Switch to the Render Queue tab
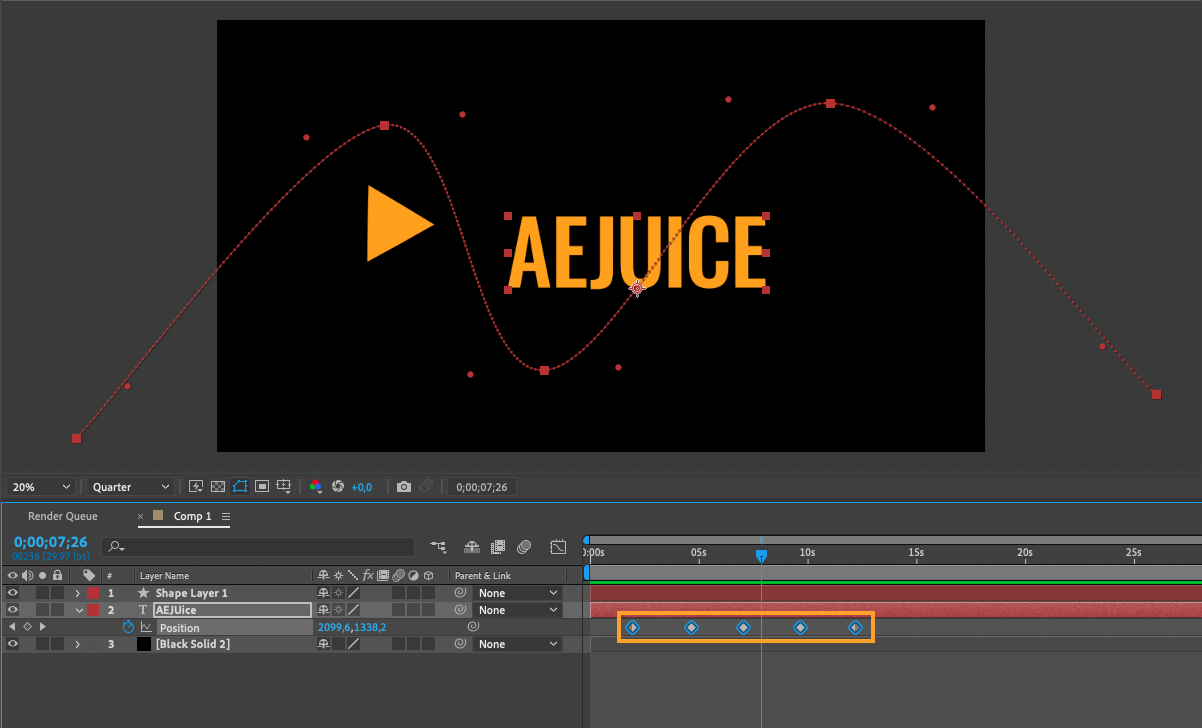The width and height of the screenshot is (1202, 728). click(63, 516)
